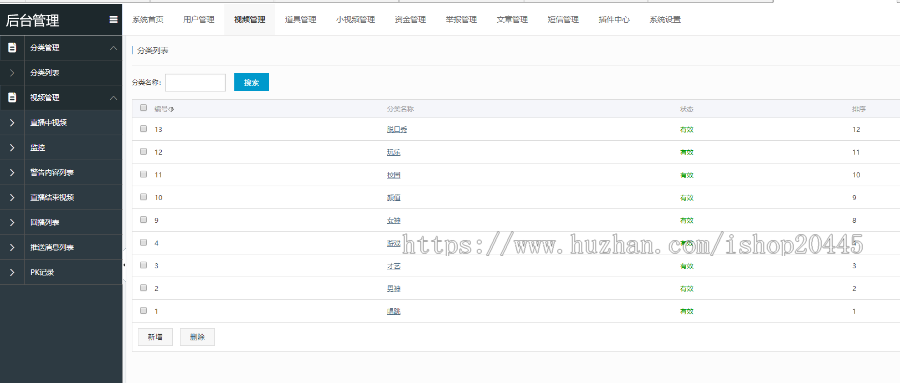Click the 后台管理 title logo
Viewport: 900px width, 383px height.
[x=32, y=21]
